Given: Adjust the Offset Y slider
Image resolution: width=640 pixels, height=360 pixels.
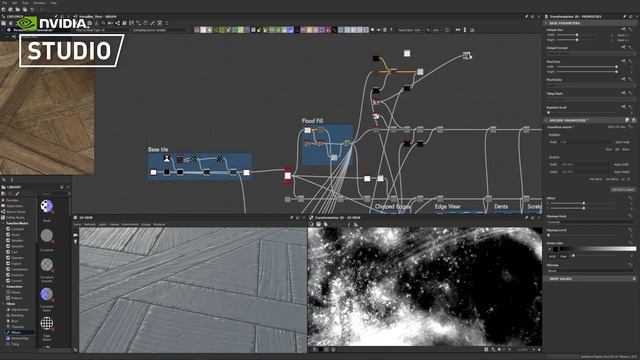Looking at the screenshot, I should pos(584,208).
